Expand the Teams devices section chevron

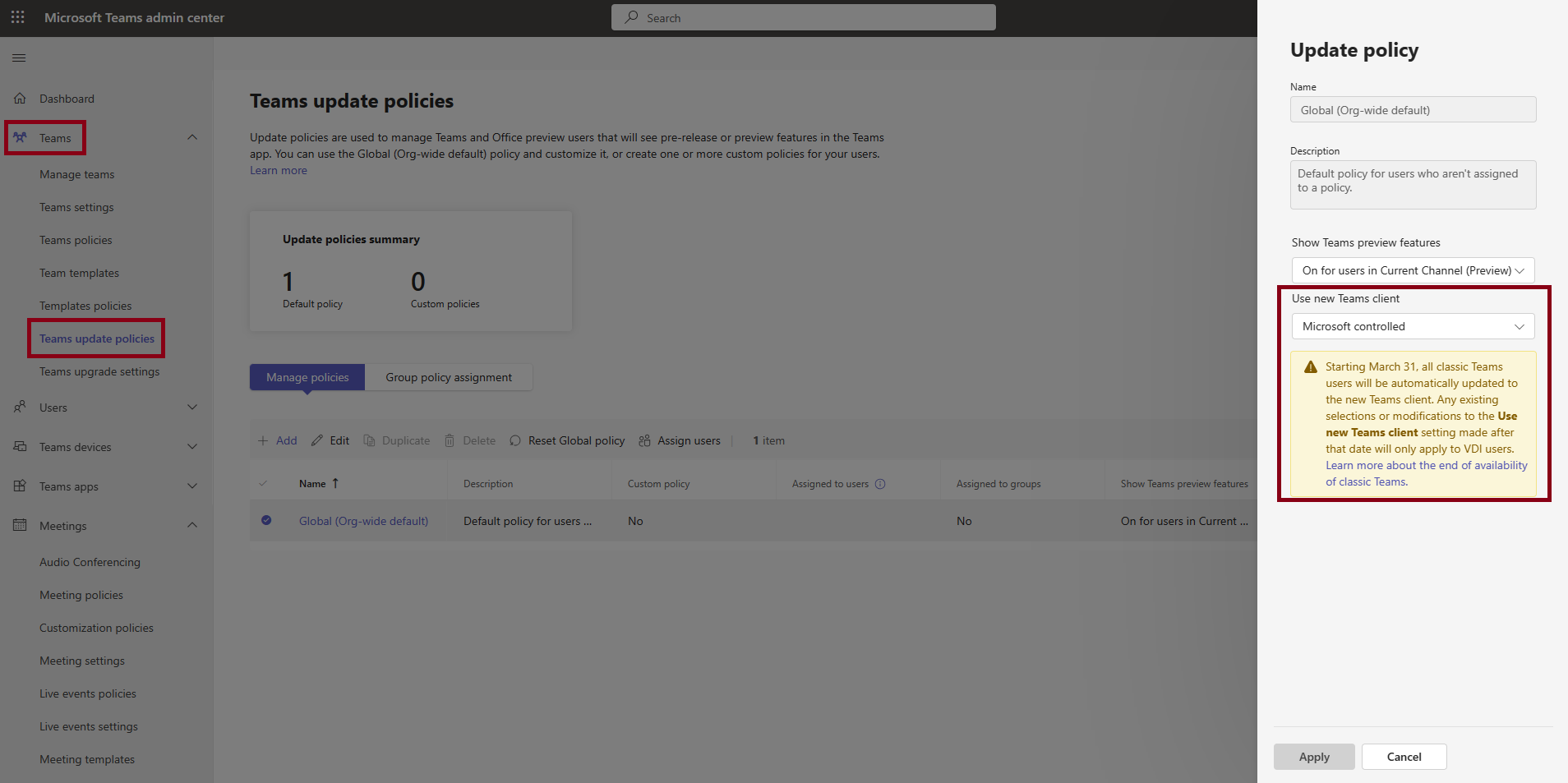tap(192, 446)
